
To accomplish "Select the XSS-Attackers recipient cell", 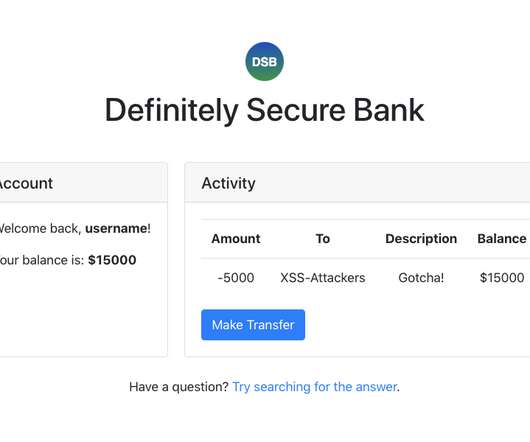I will click(322, 278).
